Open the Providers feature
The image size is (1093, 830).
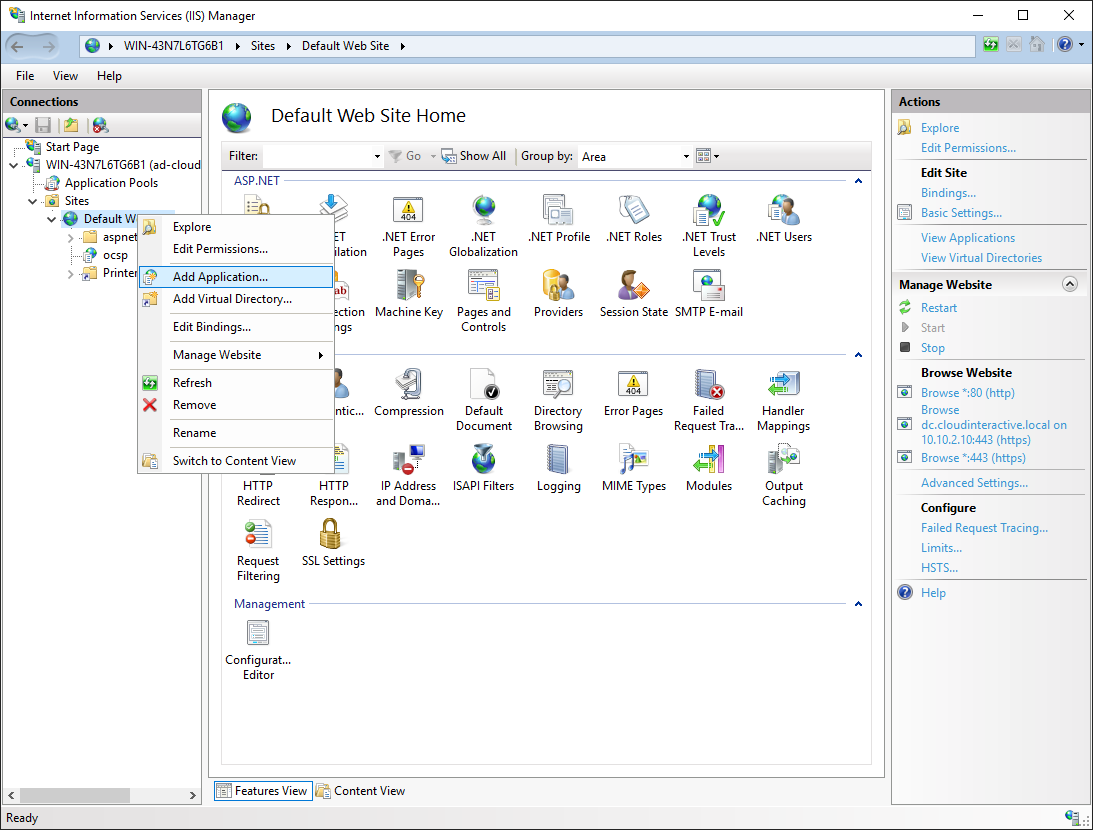(x=558, y=294)
